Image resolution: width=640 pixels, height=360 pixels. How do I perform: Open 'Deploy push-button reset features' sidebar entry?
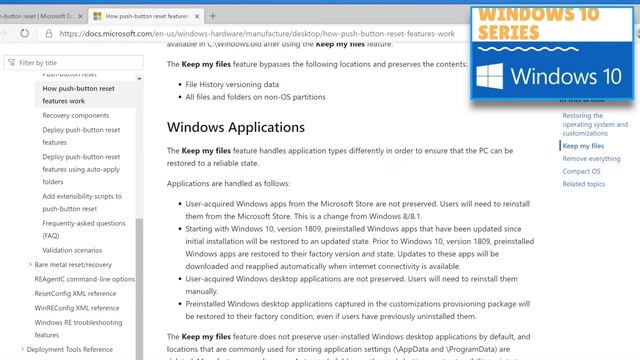[81, 136]
